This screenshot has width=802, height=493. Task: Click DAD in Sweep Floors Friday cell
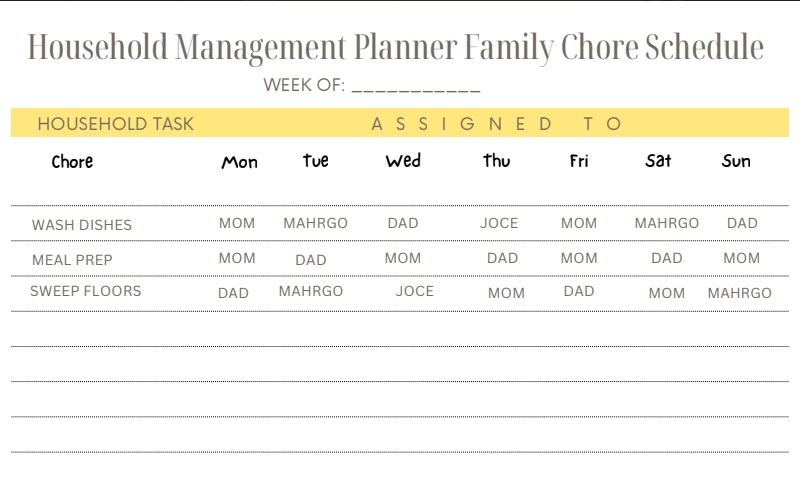tap(579, 291)
